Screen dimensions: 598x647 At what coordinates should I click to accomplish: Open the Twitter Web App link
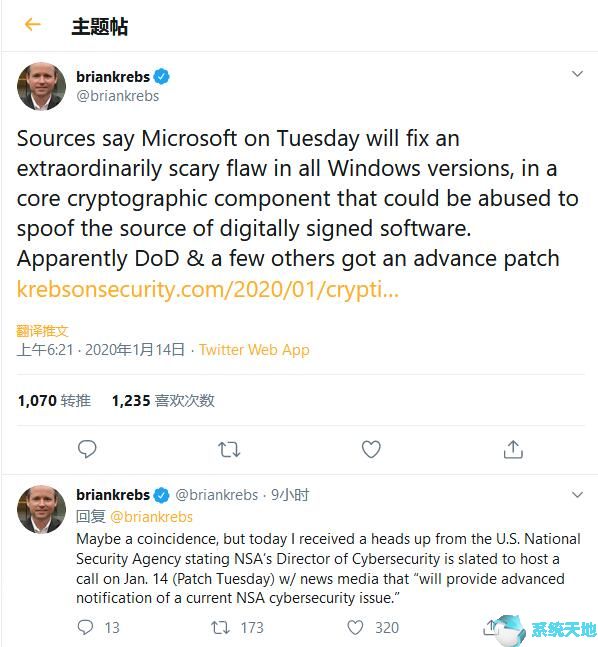254,350
